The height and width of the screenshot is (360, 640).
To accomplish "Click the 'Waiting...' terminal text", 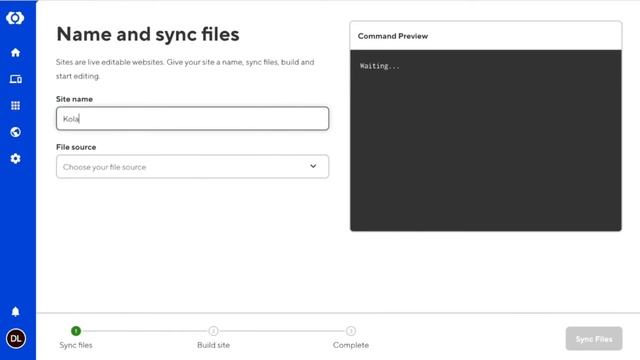I will 380,66.
